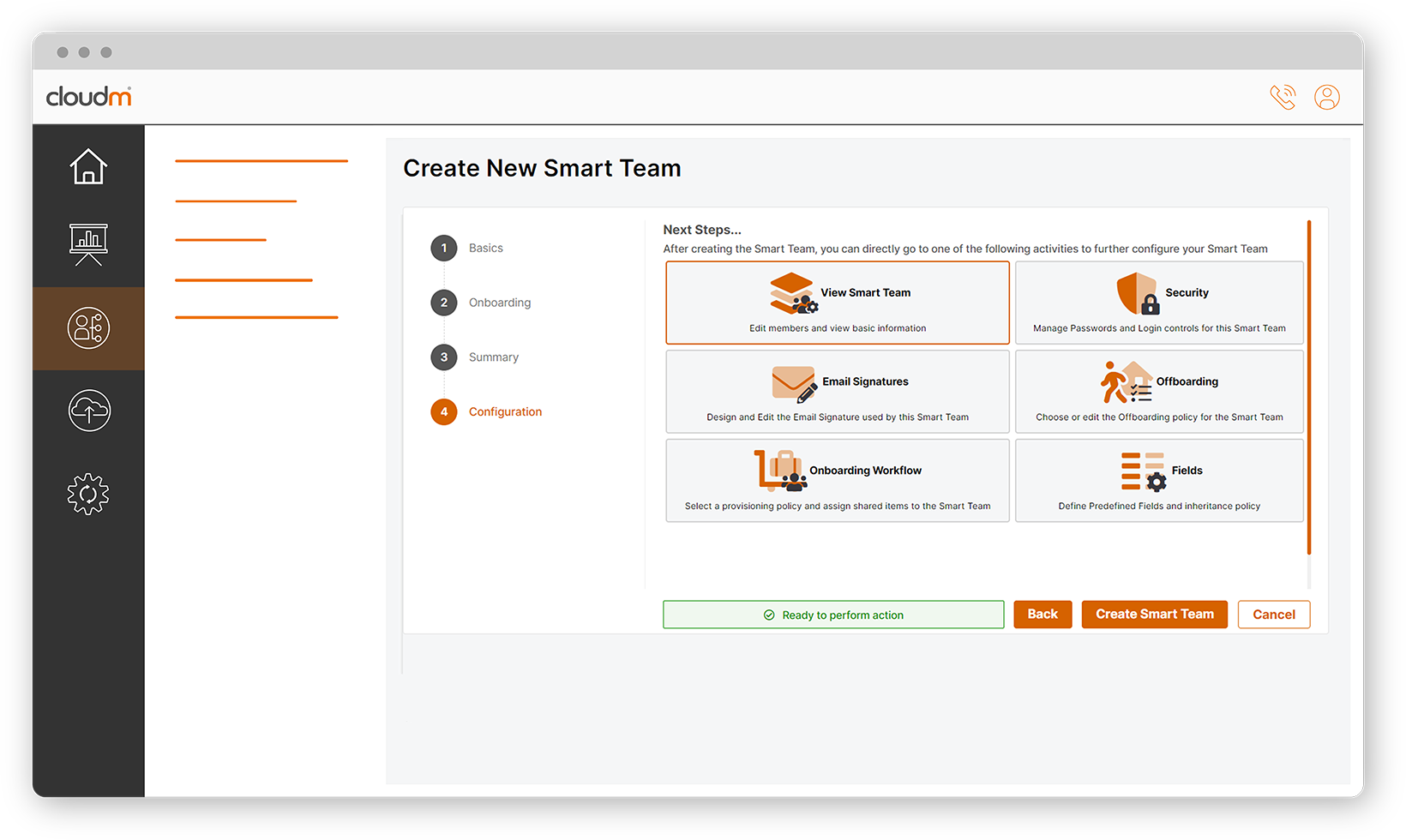The image size is (1406, 840).
Task: Open the Security card title
Action: pos(1187,293)
